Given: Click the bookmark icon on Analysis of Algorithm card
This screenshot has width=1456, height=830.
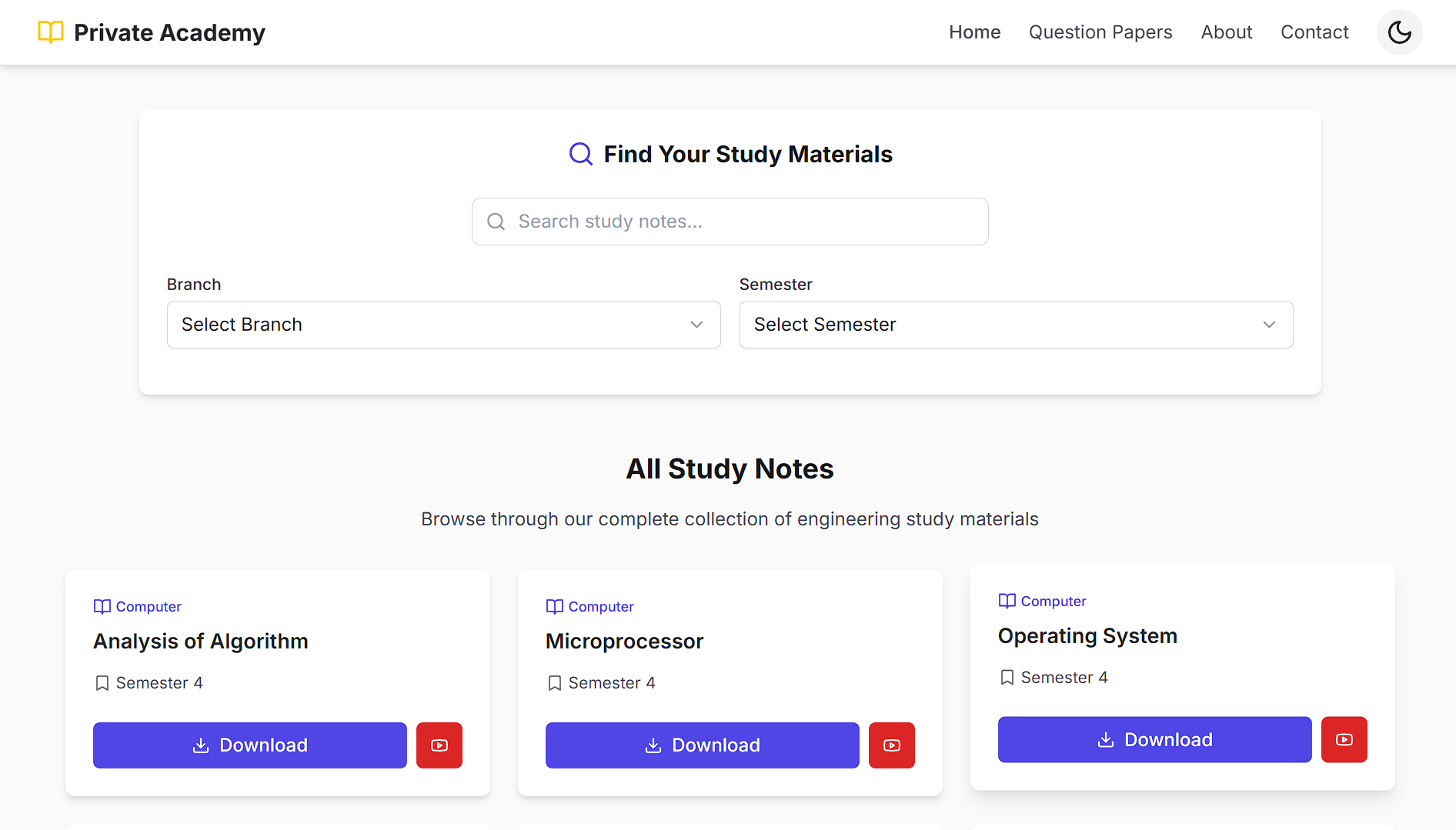Looking at the screenshot, I should (x=102, y=683).
